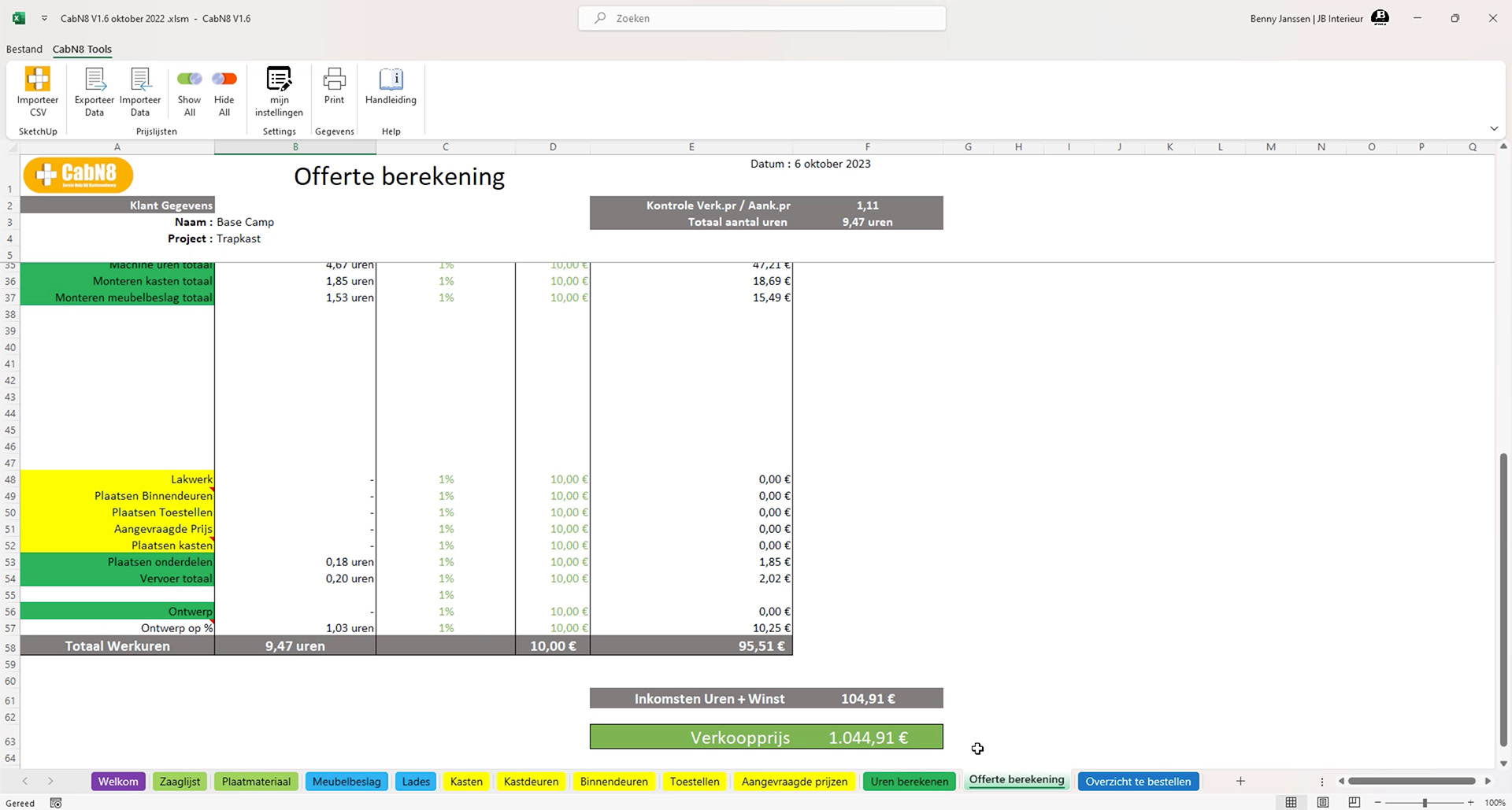This screenshot has width=1512, height=810.
Task: Open the Bestand menu
Action: click(x=24, y=49)
